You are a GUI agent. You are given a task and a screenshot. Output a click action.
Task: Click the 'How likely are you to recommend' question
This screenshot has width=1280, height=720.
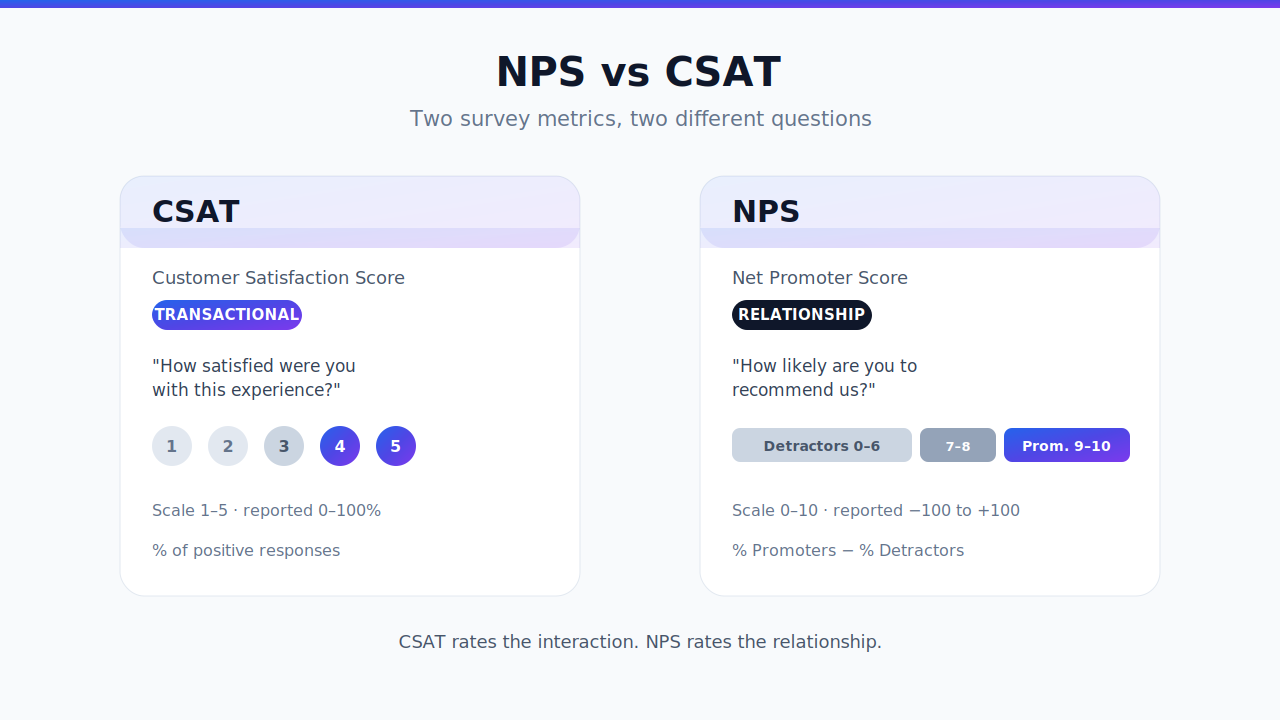pos(825,378)
